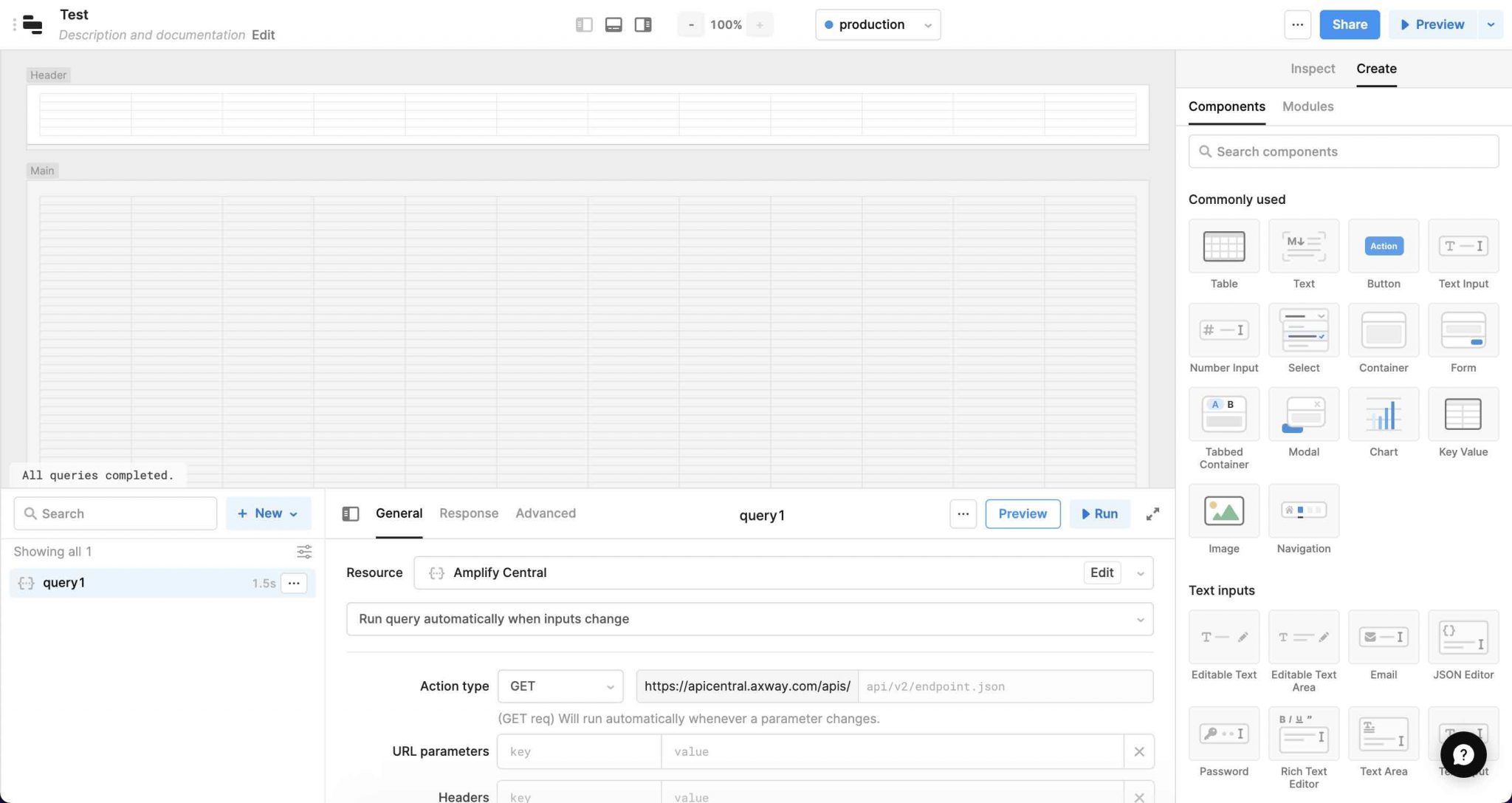The width and height of the screenshot is (1512, 803).
Task: Expand the query editor to fullscreen
Action: tap(1152, 513)
